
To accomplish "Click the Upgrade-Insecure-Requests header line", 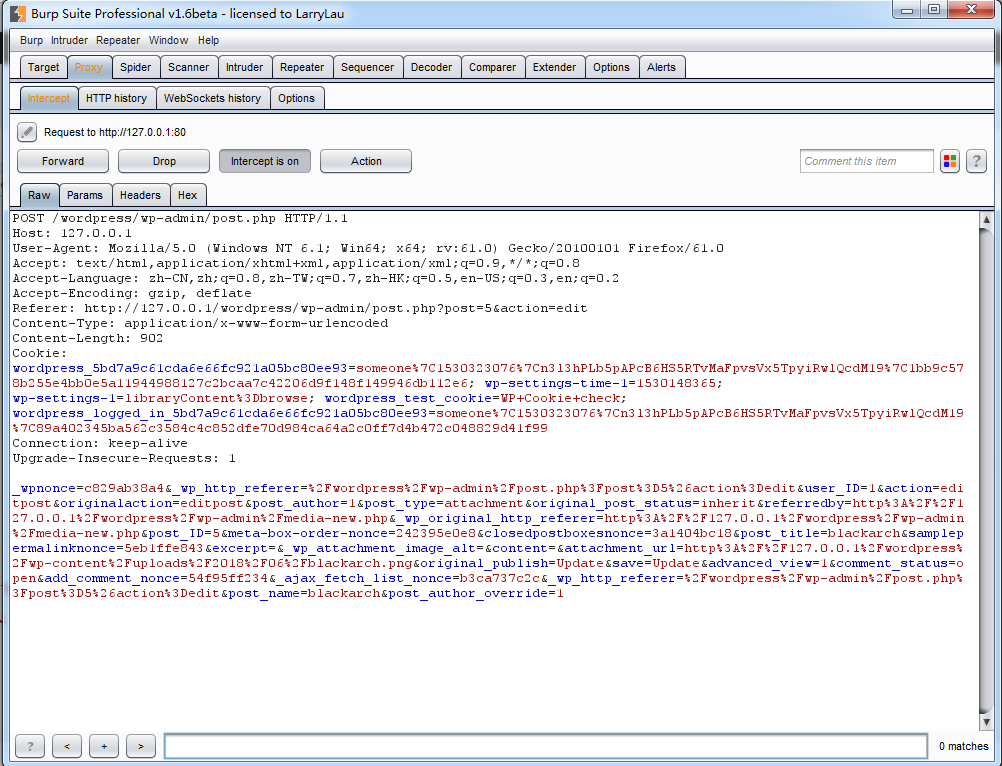I will (x=124, y=459).
